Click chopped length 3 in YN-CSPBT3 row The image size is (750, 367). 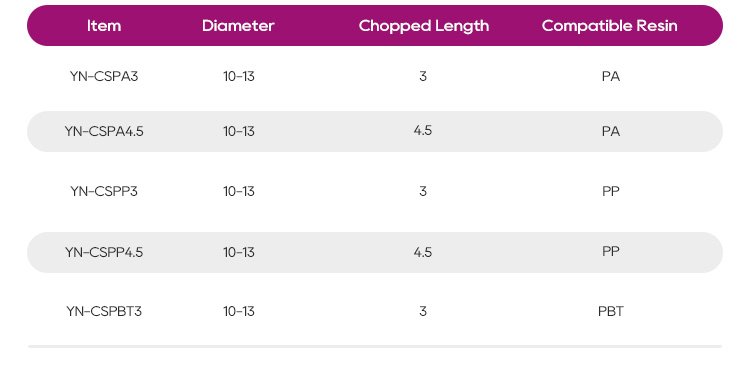pyautogui.click(x=423, y=311)
